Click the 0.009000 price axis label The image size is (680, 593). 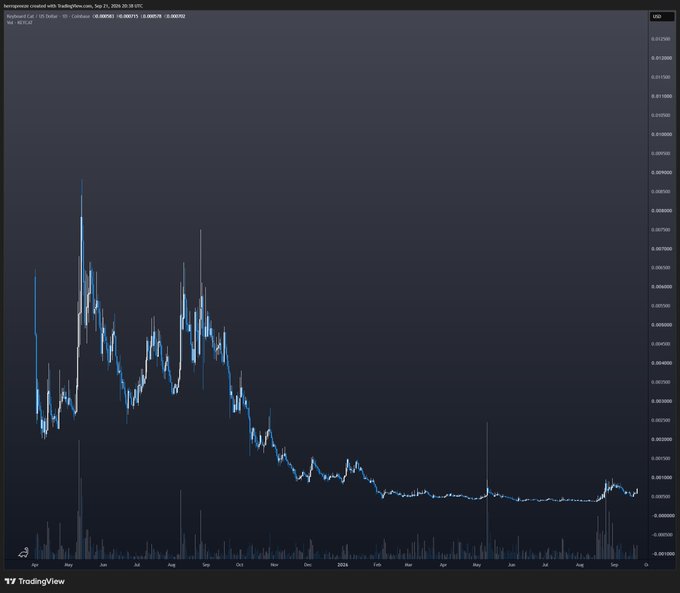tap(660, 173)
